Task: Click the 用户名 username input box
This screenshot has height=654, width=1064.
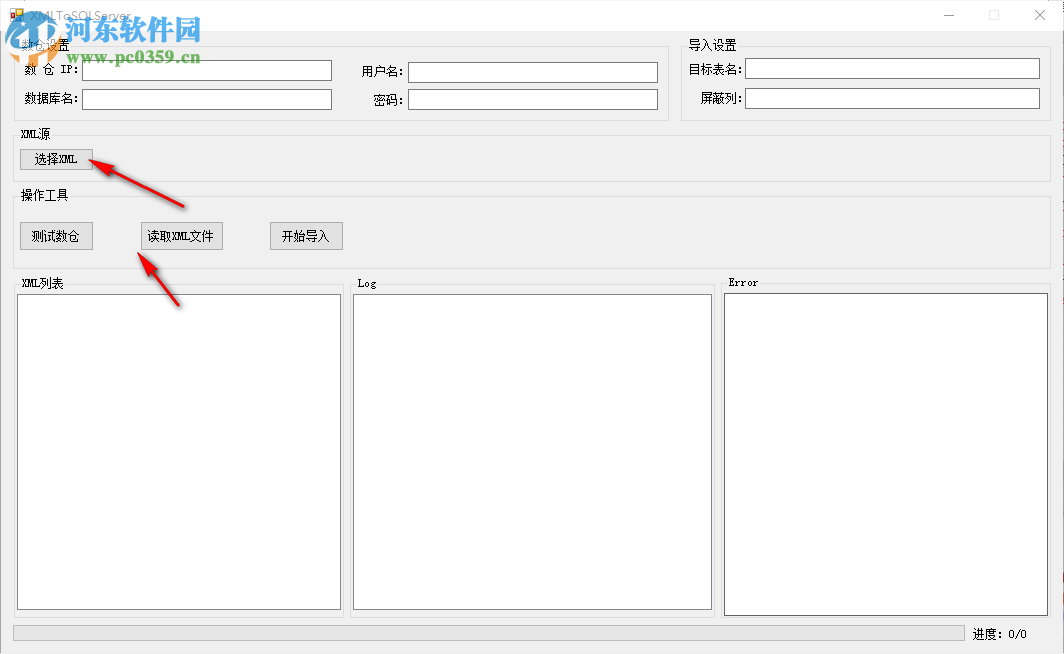Action: 535,71
